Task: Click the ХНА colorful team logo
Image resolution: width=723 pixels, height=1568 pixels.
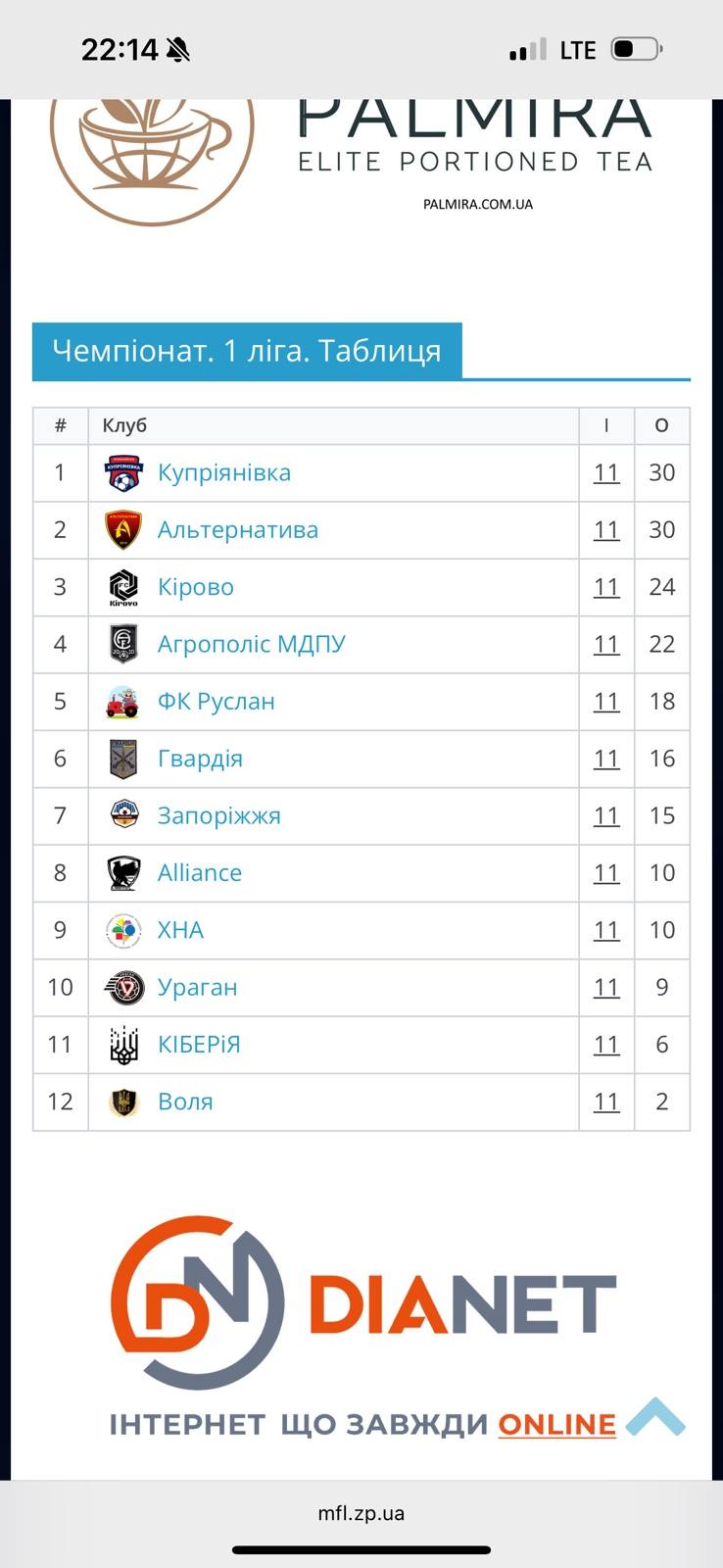Action: click(x=123, y=930)
